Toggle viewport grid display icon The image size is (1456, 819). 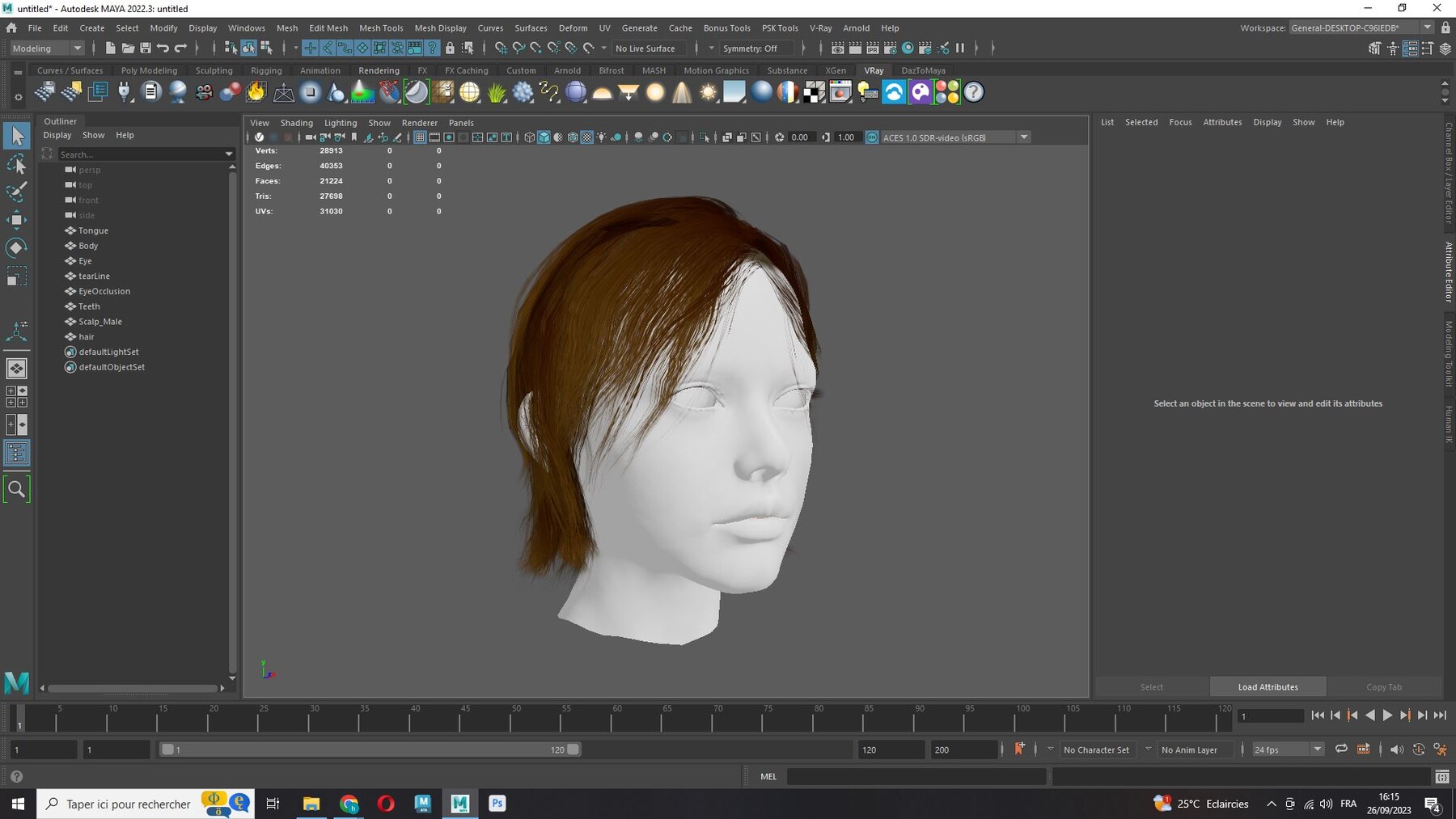tap(419, 137)
